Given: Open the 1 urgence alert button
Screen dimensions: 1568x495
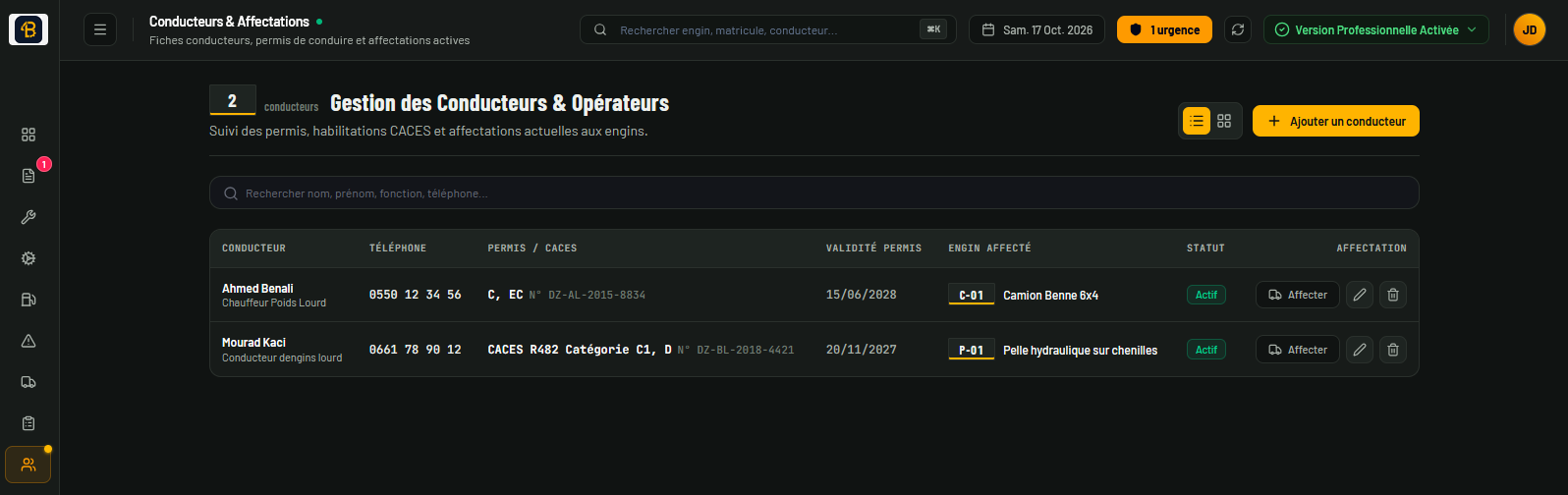Looking at the screenshot, I should (1165, 29).
